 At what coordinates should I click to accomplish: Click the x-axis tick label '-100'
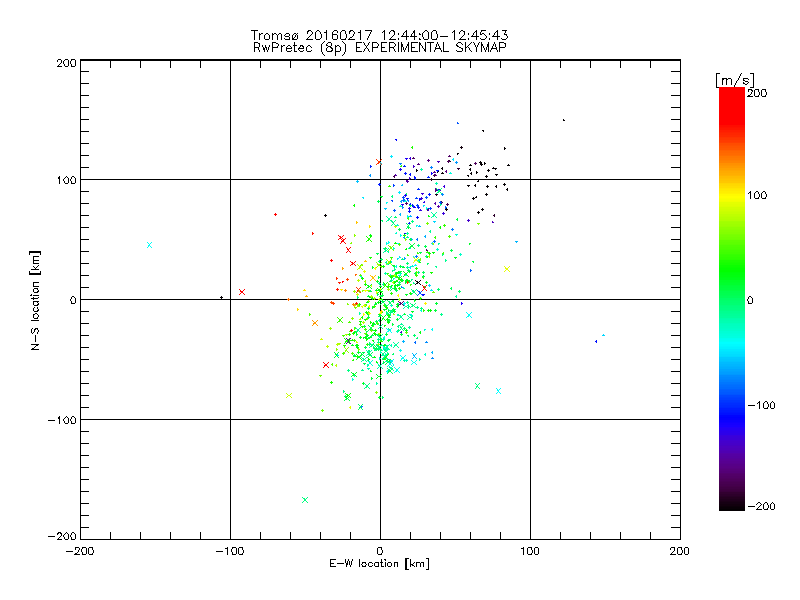coord(230,551)
